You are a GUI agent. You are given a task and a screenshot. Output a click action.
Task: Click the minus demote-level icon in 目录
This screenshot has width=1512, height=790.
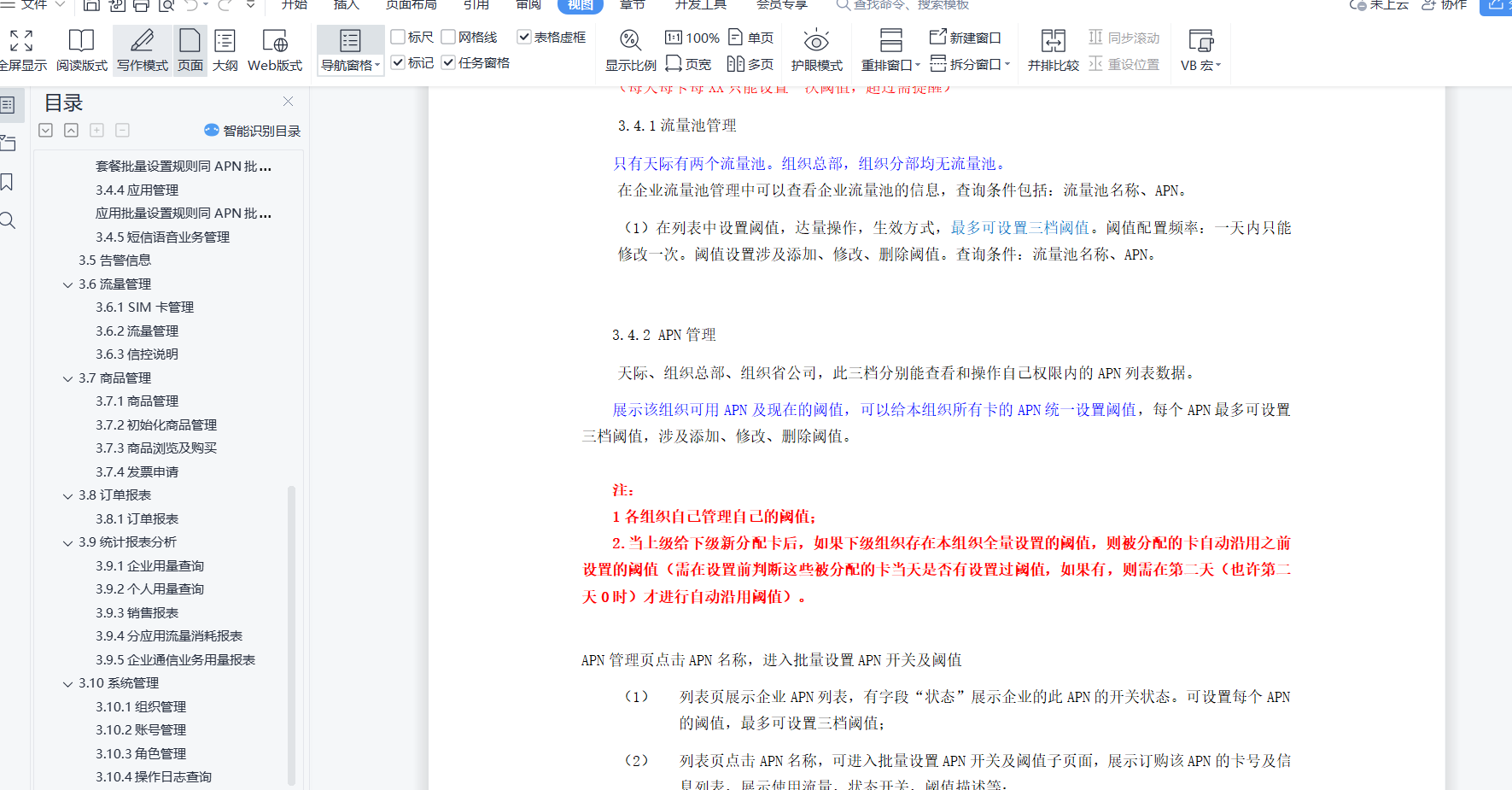(123, 130)
